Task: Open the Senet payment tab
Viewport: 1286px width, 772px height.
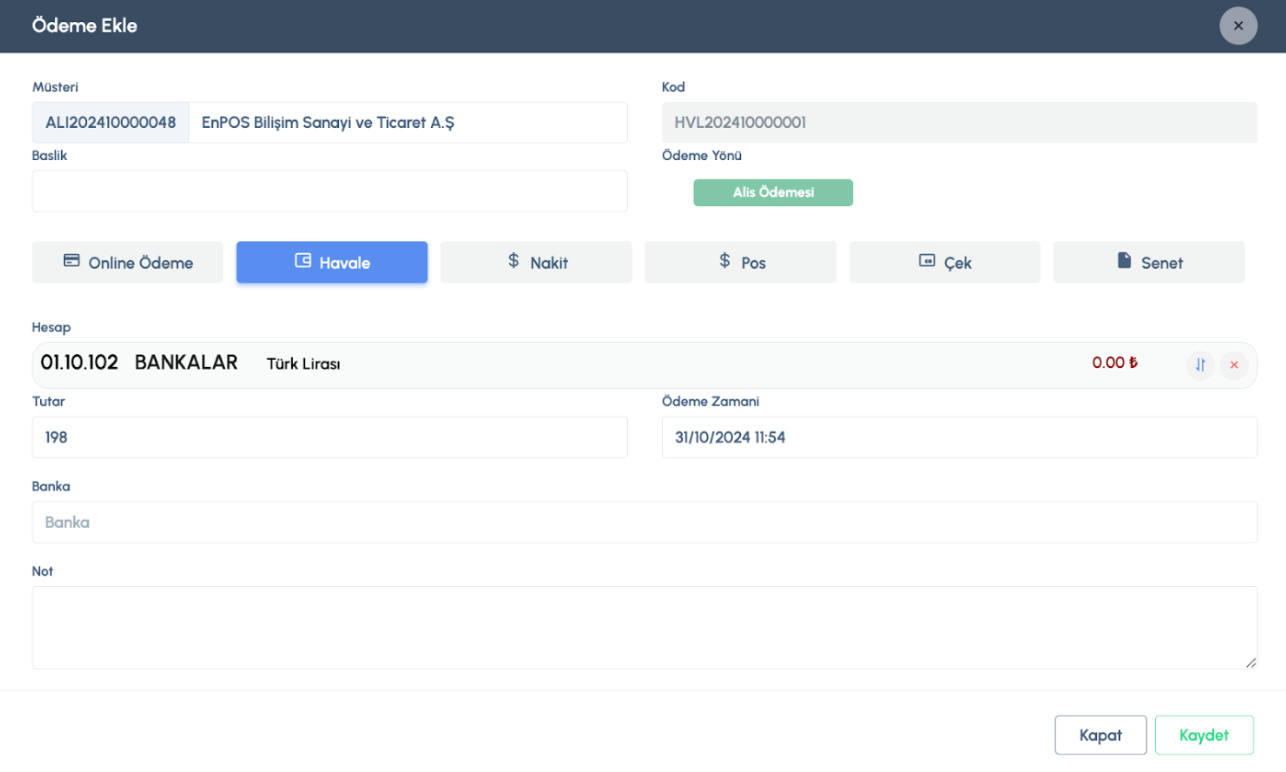Action: 1149,263
